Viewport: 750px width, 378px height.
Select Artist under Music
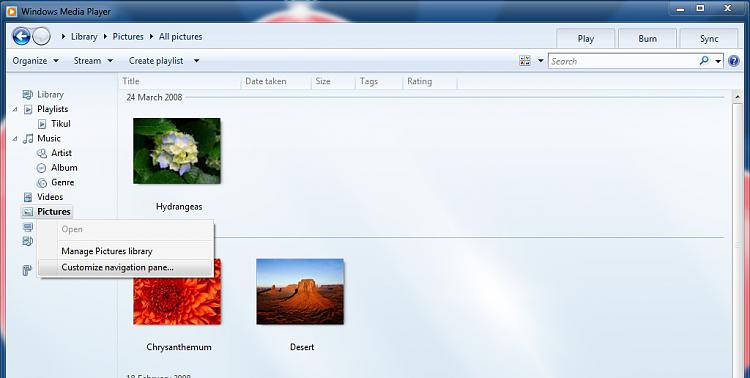pos(61,153)
